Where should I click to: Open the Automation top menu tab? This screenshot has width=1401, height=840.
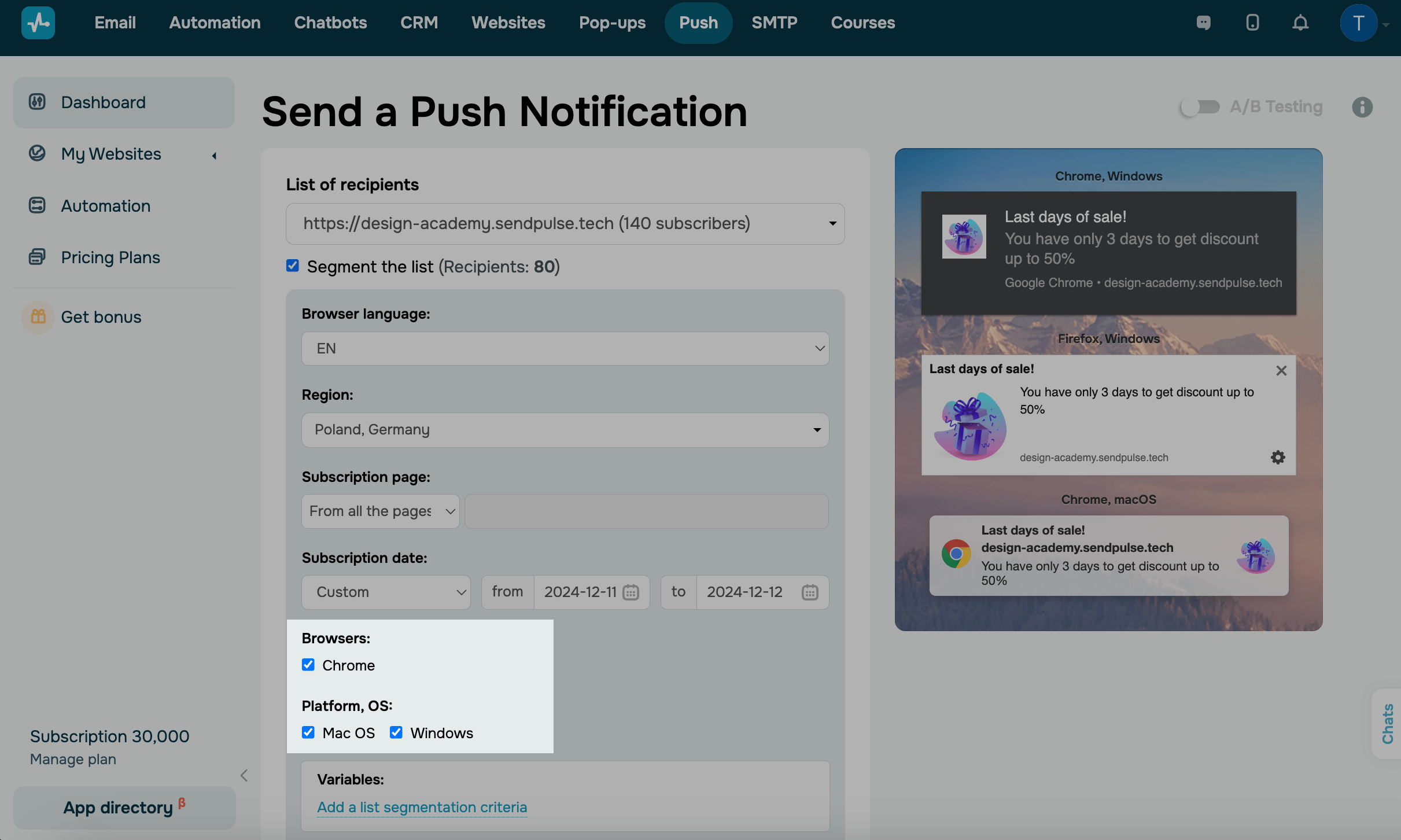click(215, 23)
